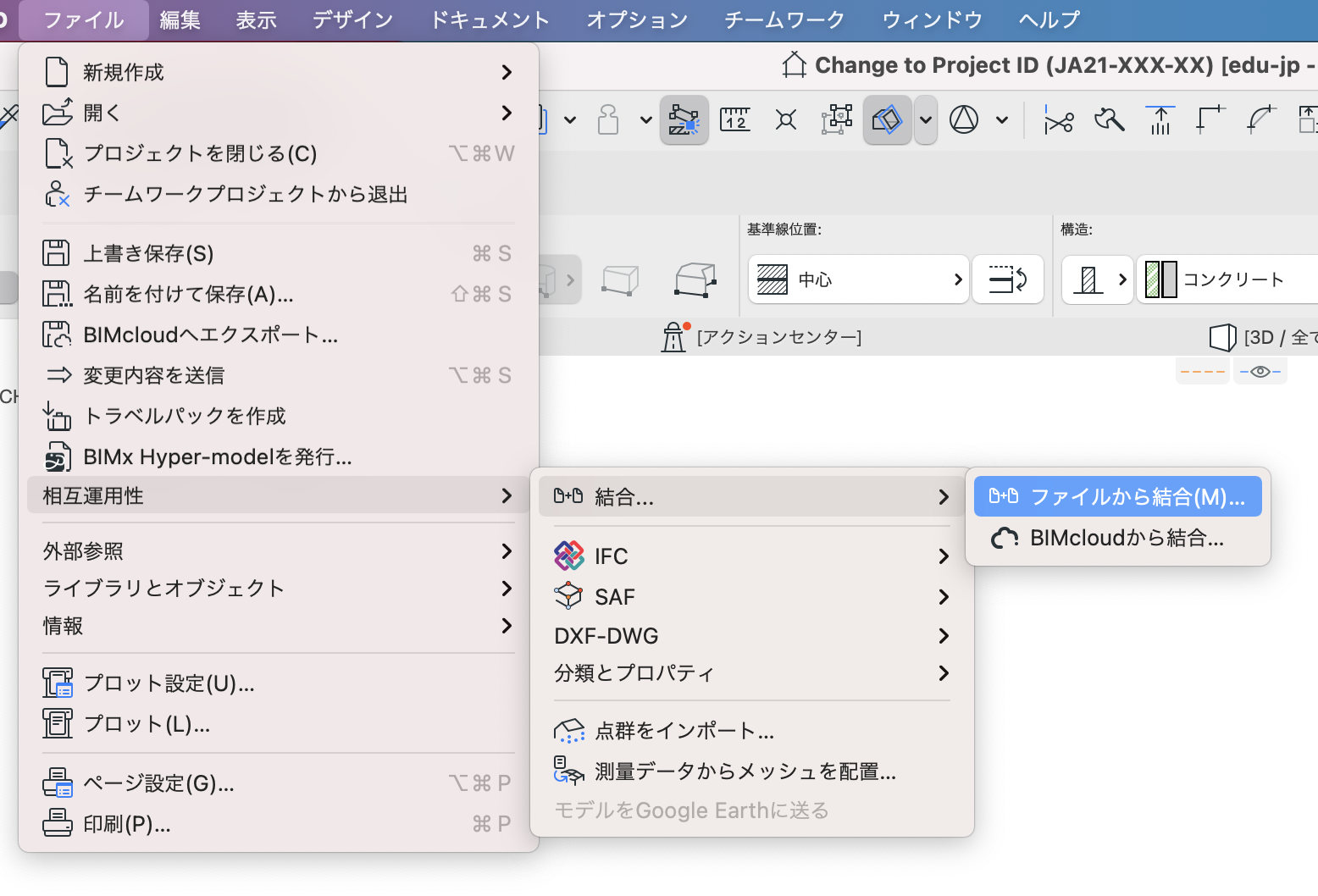The height and width of the screenshot is (896, 1318).
Task: Open the IFC submenu
Action: point(751,556)
